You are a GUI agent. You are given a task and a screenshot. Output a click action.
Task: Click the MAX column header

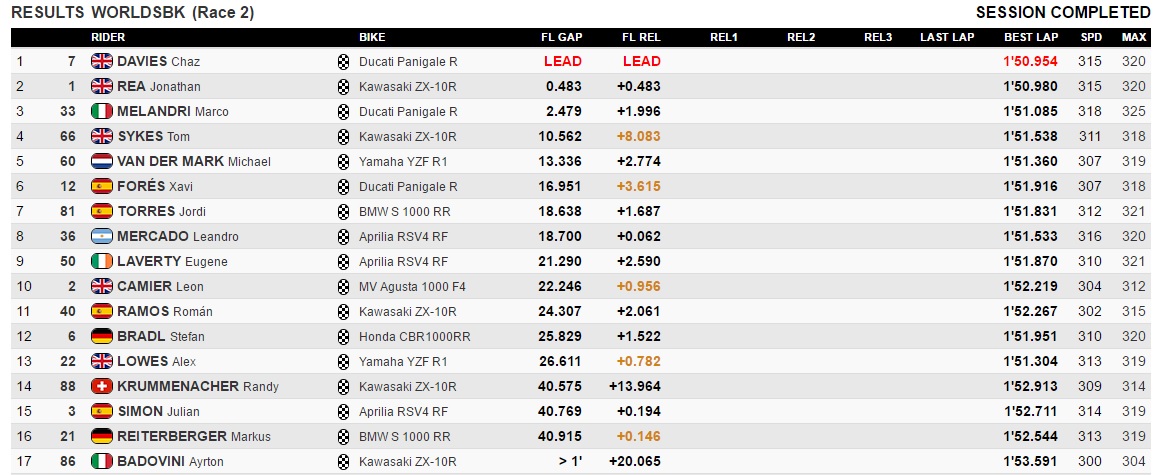1134,37
